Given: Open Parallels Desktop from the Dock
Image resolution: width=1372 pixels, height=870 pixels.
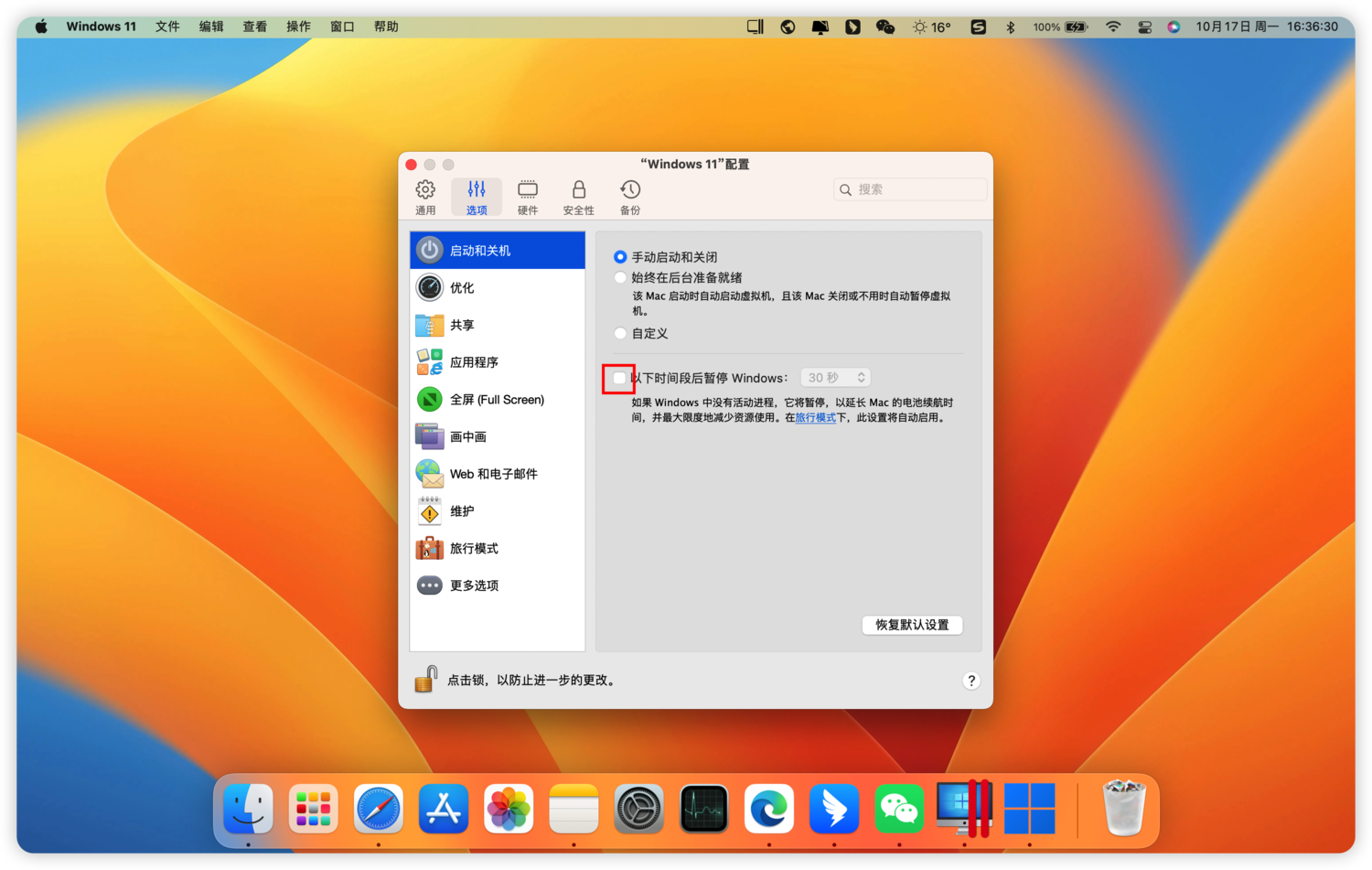Looking at the screenshot, I should [x=964, y=809].
